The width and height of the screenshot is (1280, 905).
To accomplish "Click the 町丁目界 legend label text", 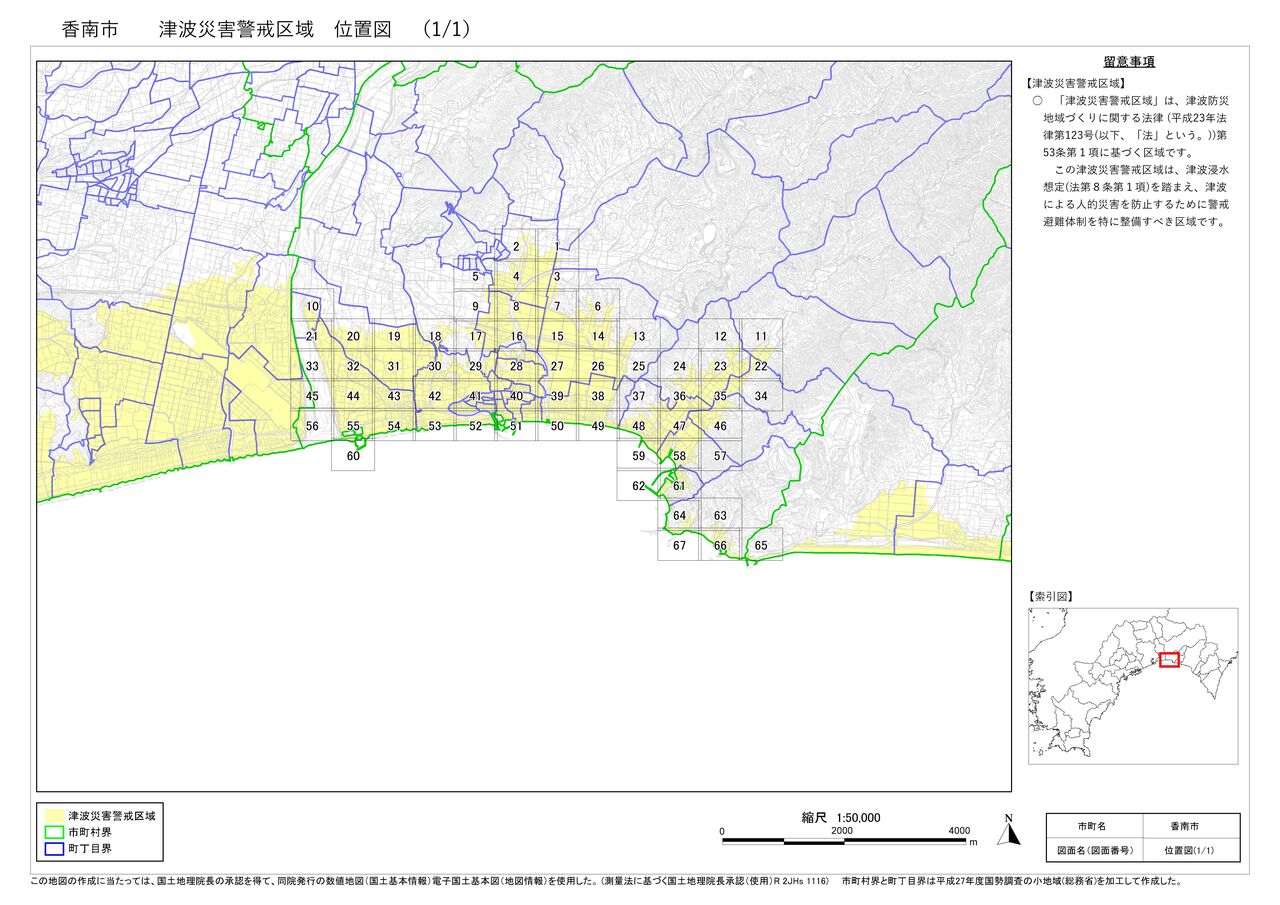I will [90, 849].
